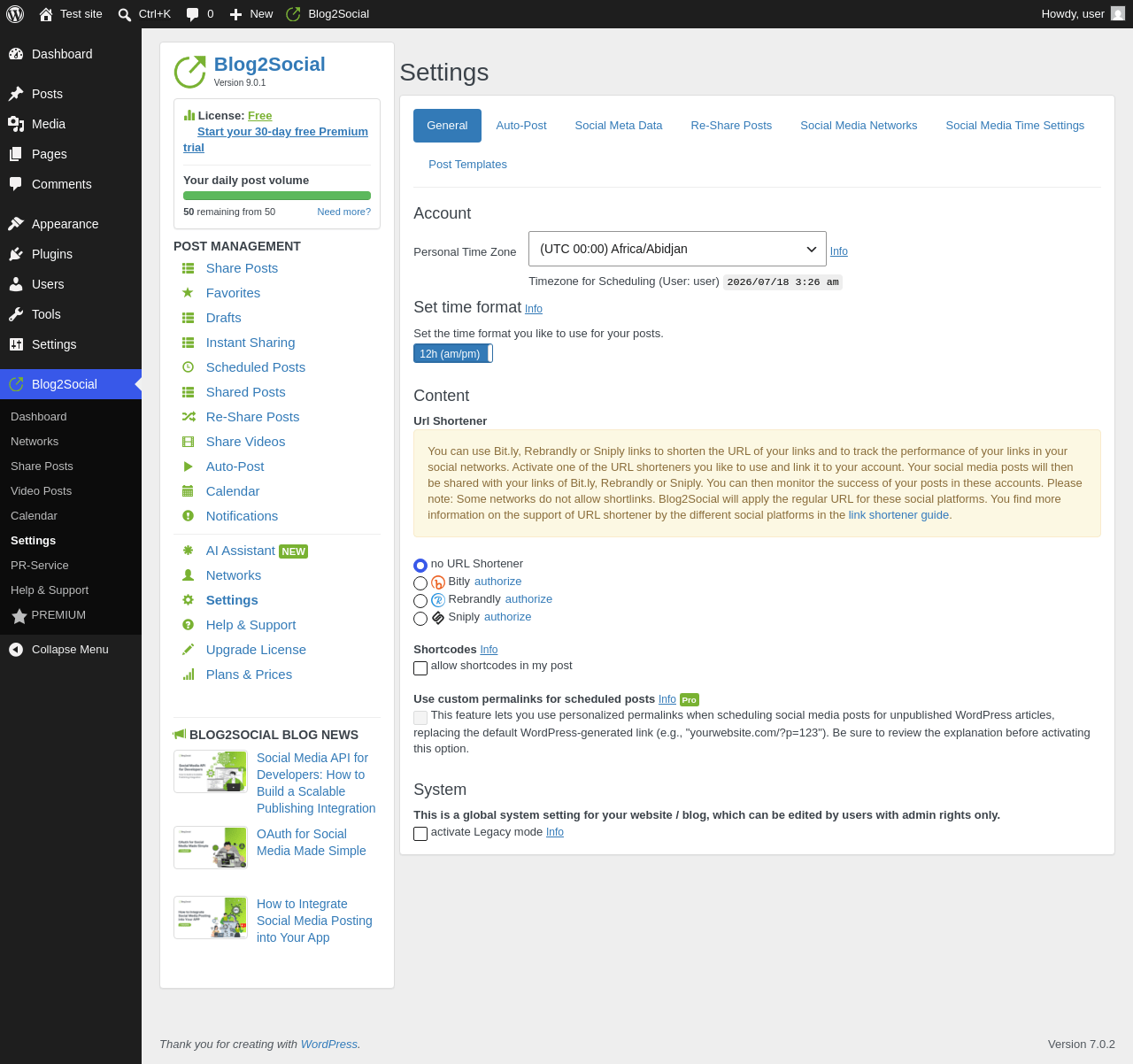Open the comments bubble icon in admin bar
Image resolution: width=1133 pixels, height=1064 pixels.
(193, 14)
